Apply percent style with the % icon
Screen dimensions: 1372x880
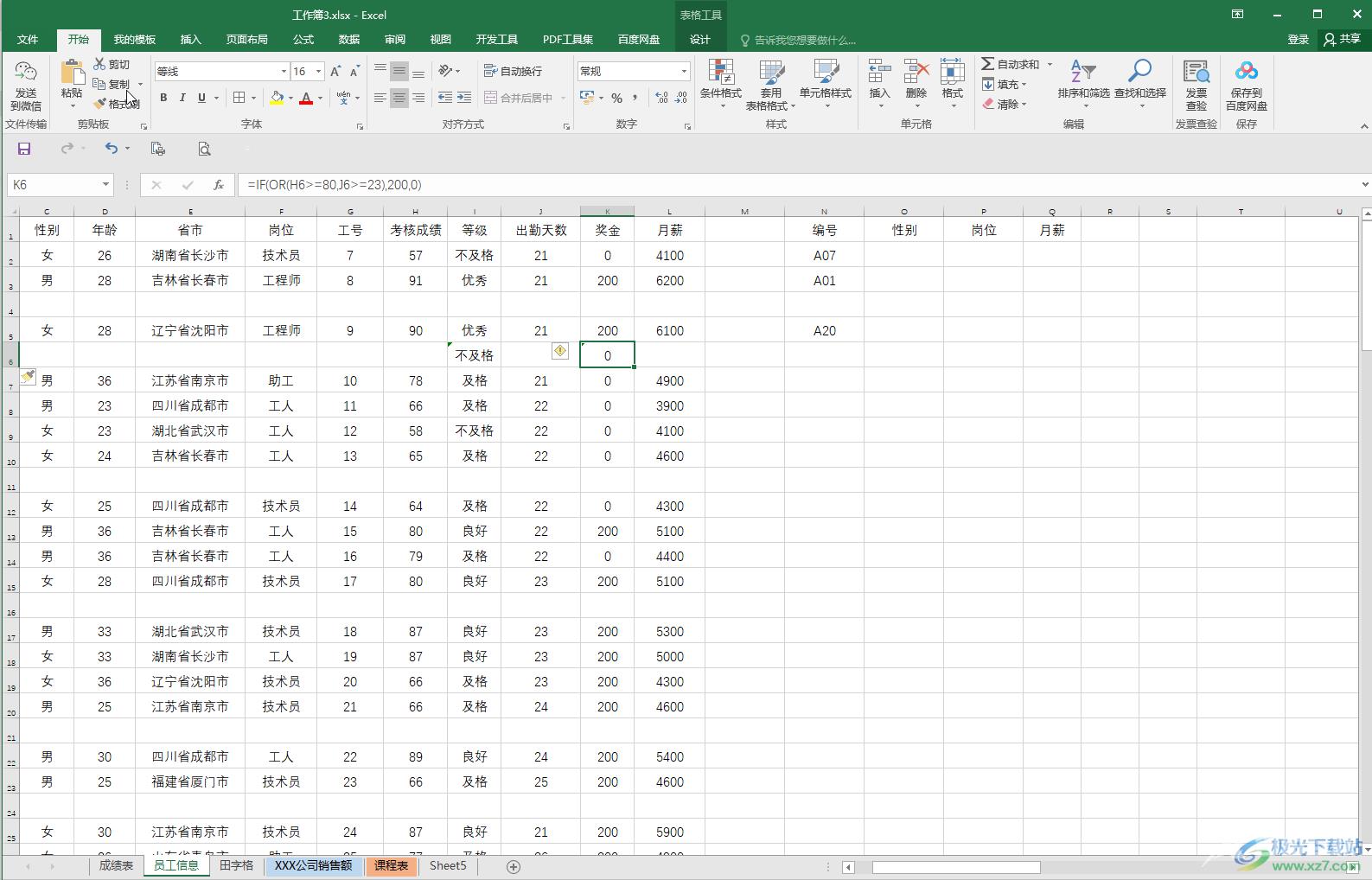616,98
